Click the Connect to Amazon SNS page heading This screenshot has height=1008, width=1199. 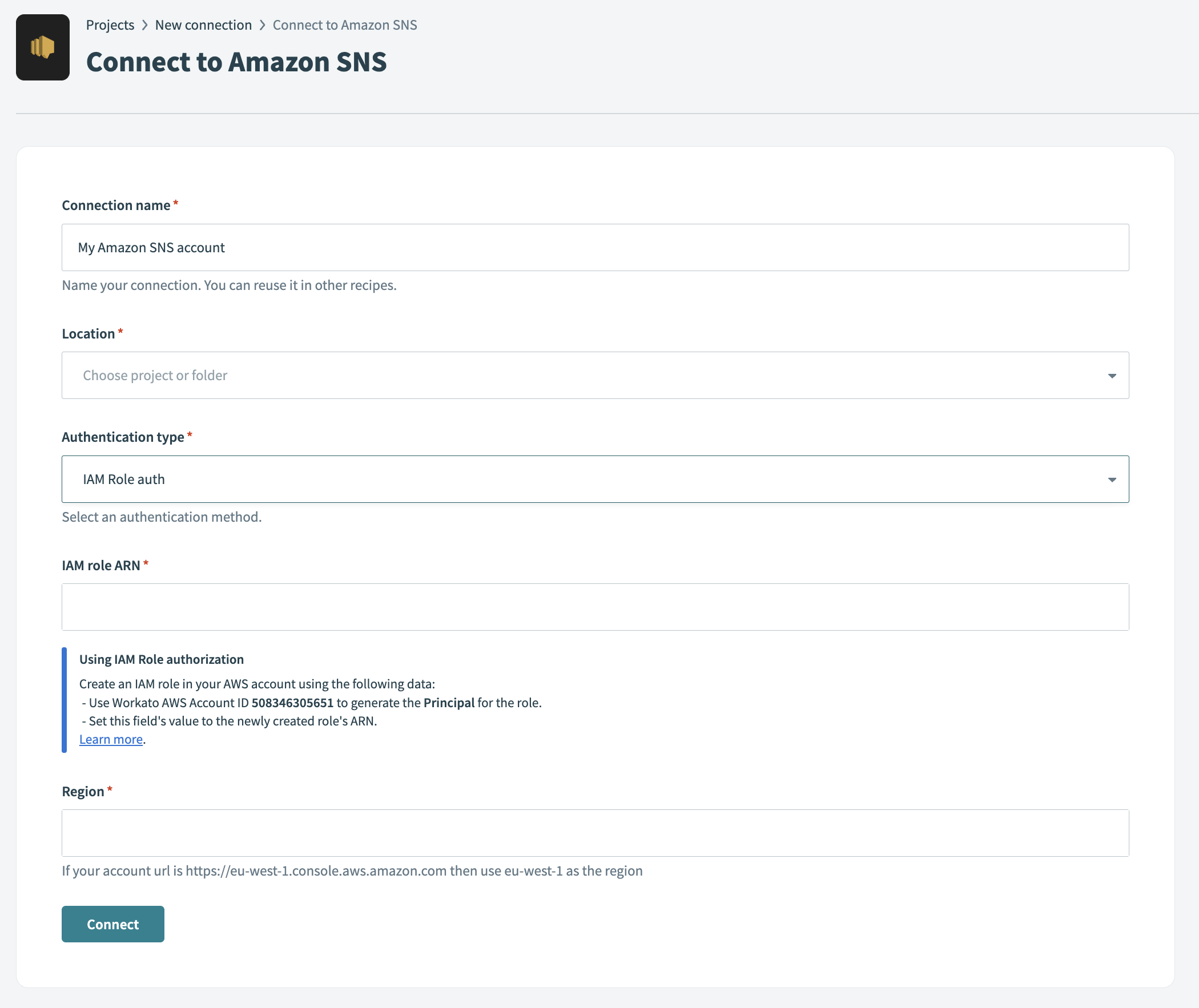pyautogui.click(x=236, y=62)
